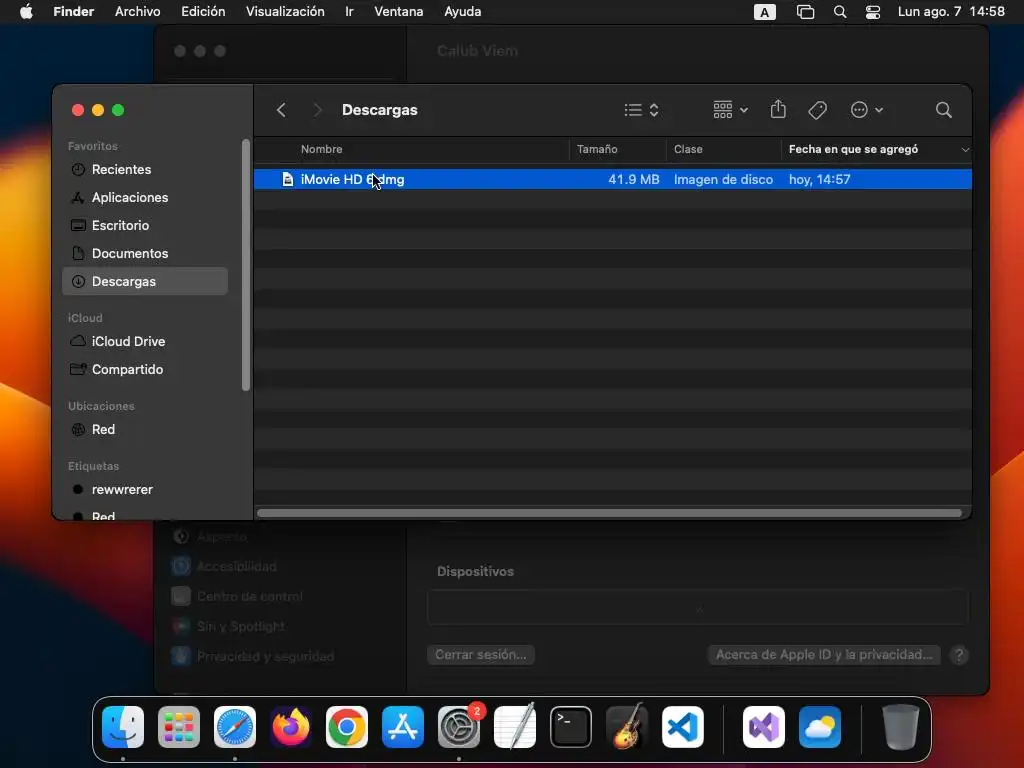Open the Archivo menu
Screen dimensions: 1024x768
tap(138, 12)
